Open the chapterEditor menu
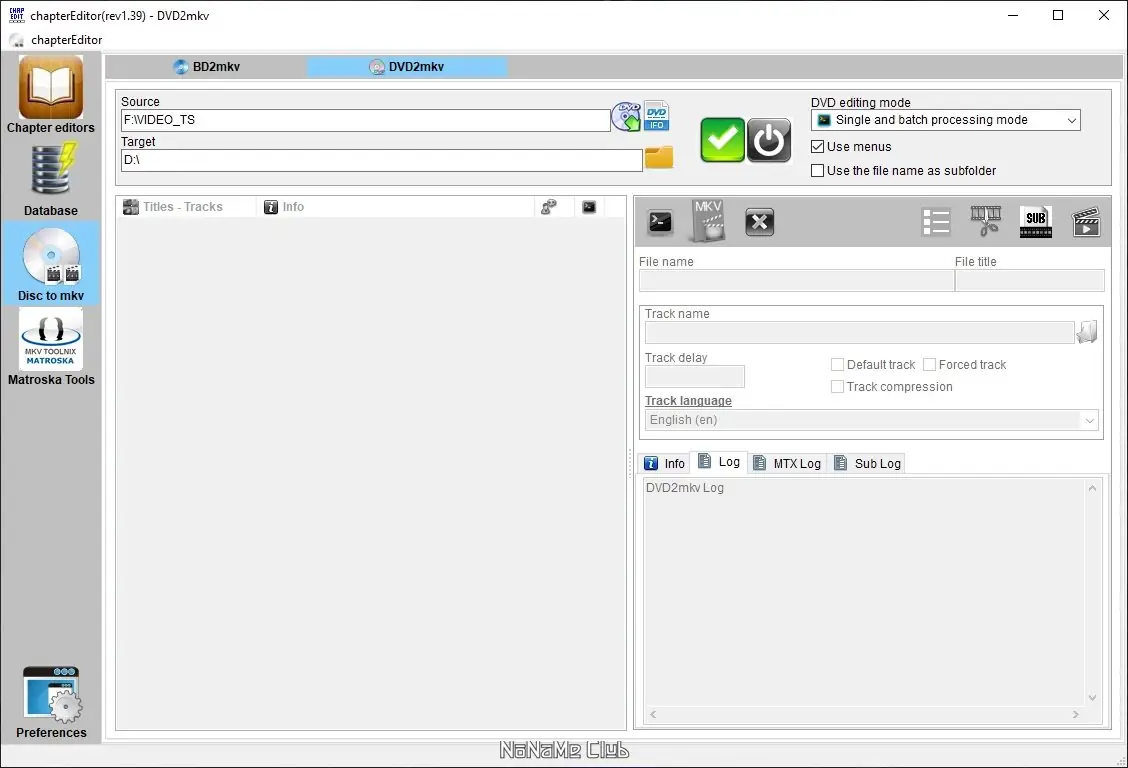Screen dimensions: 1128x768 (x=66, y=40)
